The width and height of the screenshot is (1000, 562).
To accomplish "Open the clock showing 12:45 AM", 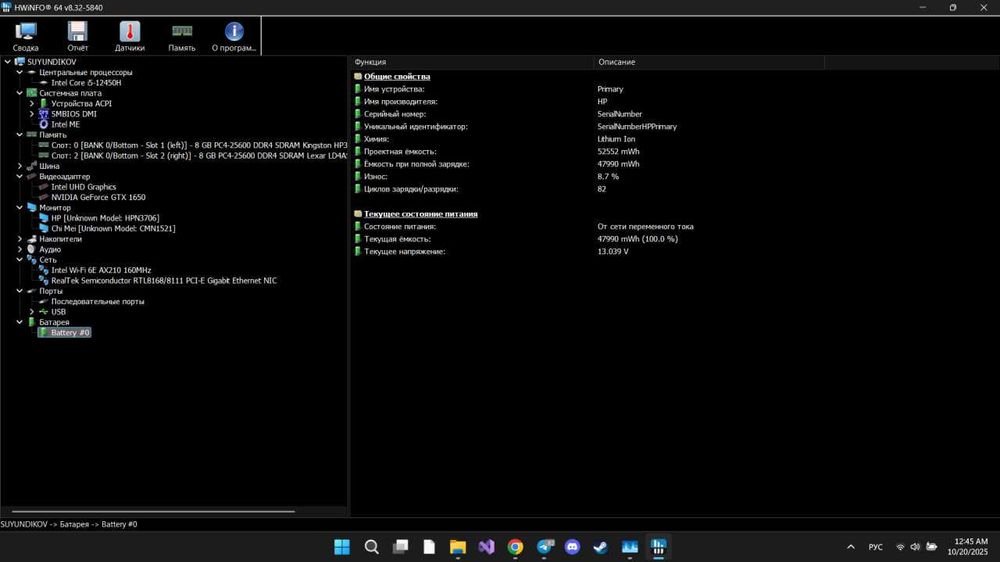I will 968,547.
